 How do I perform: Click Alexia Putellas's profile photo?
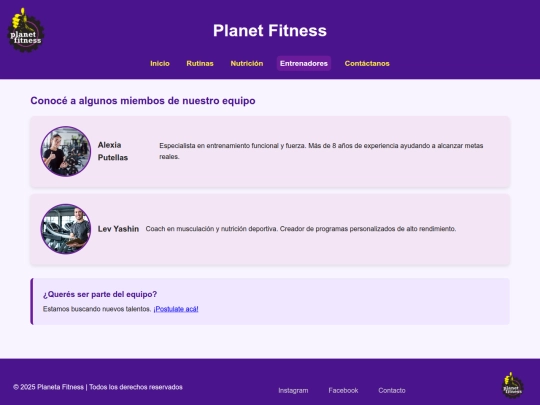click(66, 151)
